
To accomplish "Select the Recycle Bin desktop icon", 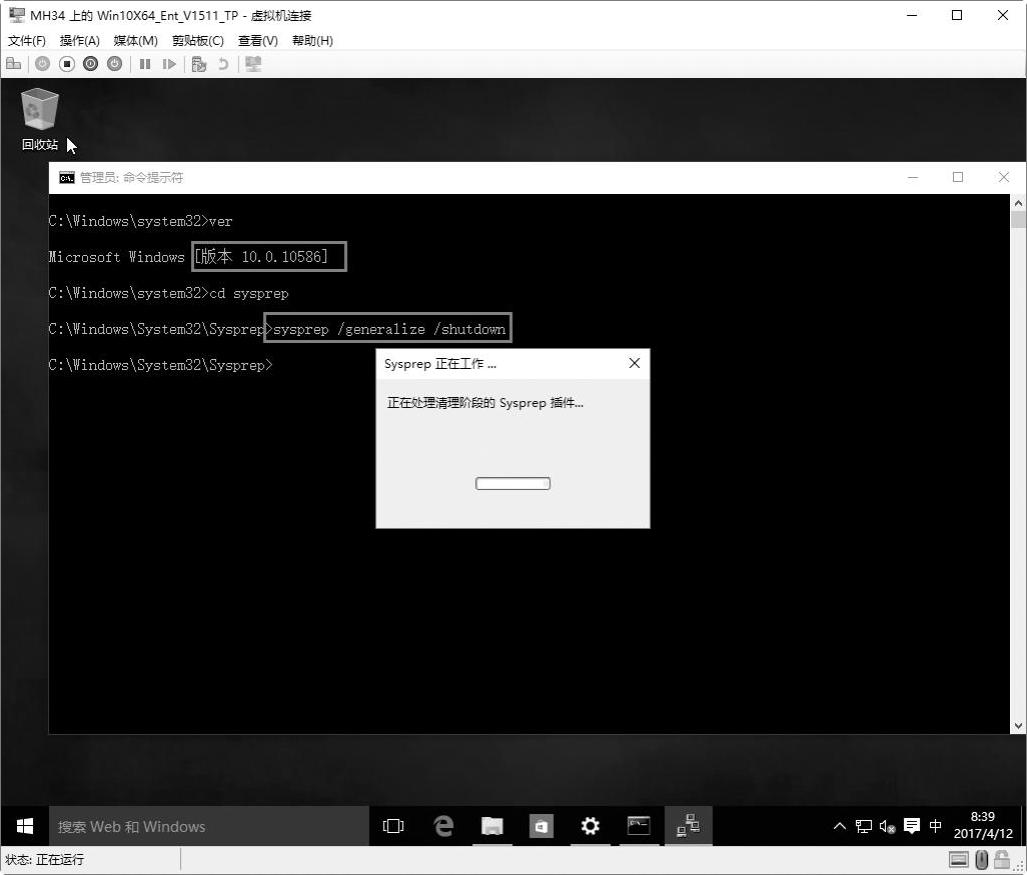I will click(x=40, y=120).
